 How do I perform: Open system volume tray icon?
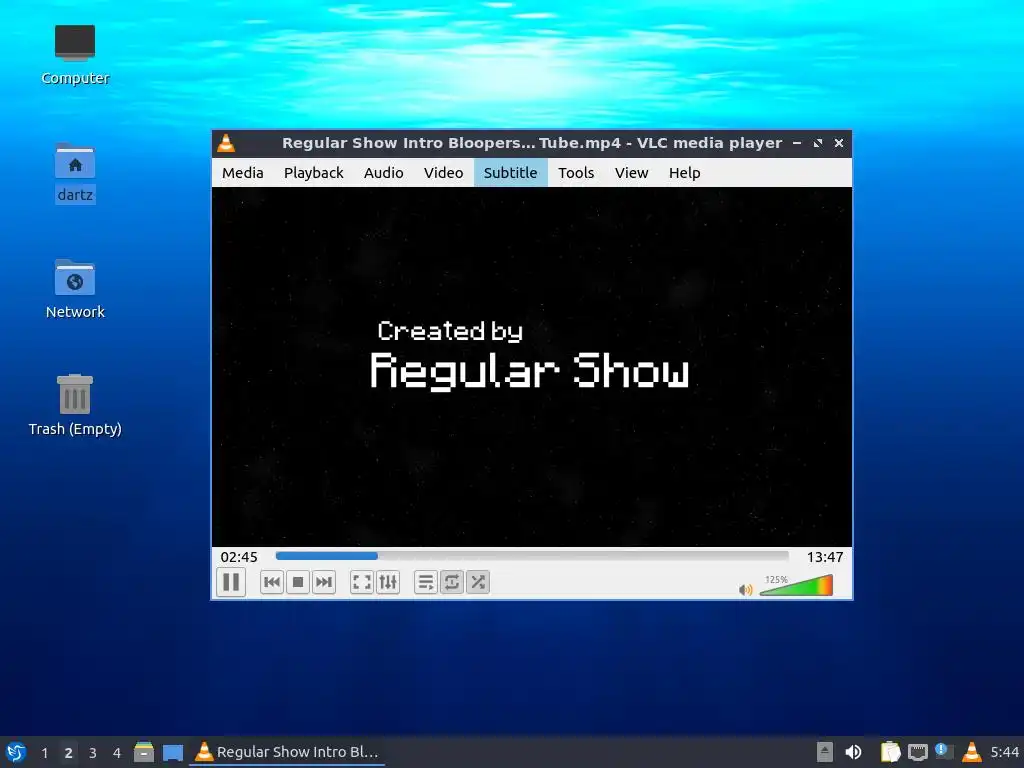[853, 752]
